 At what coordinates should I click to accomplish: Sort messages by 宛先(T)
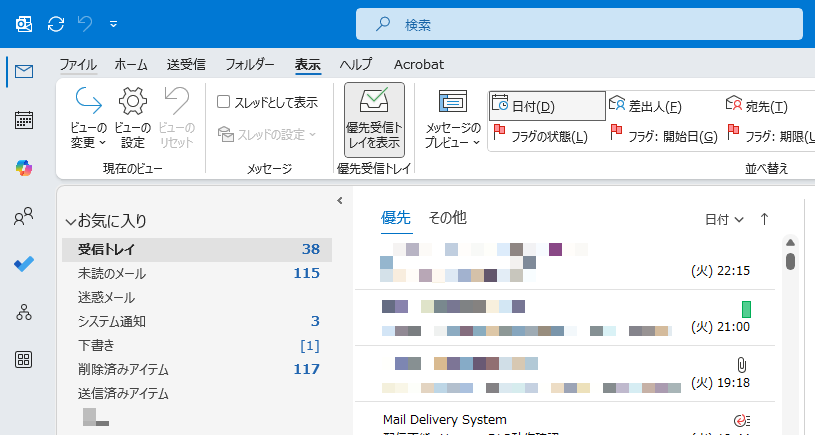pos(757,106)
